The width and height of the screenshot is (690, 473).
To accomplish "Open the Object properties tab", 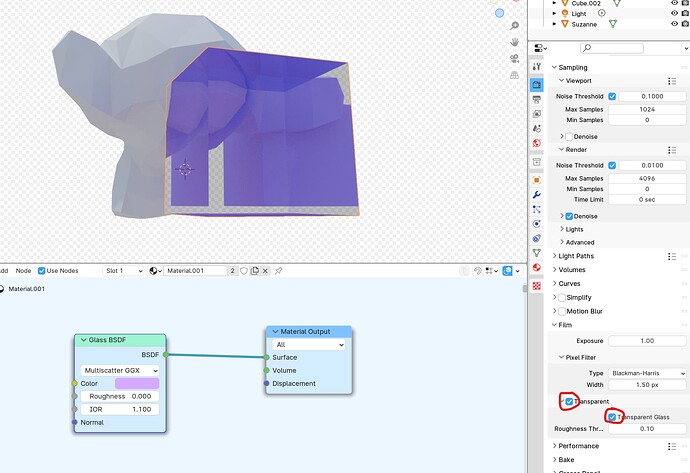I will pyautogui.click(x=536, y=180).
